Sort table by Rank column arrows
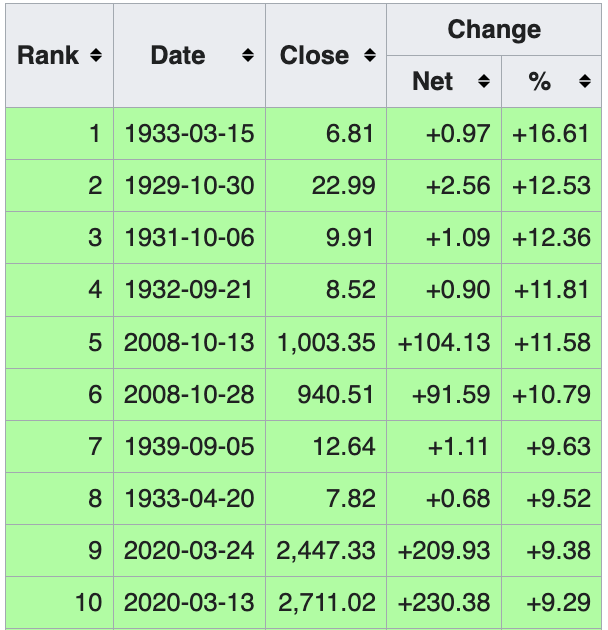 [x=96, y=55]
